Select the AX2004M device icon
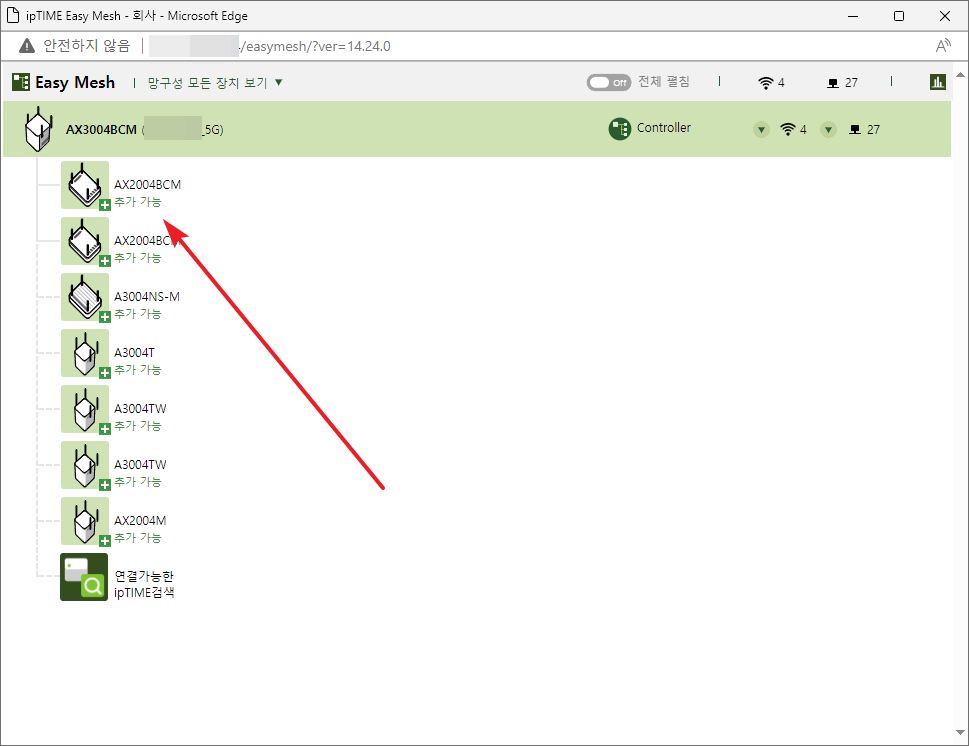969x746 pixels. coord(85,521)
